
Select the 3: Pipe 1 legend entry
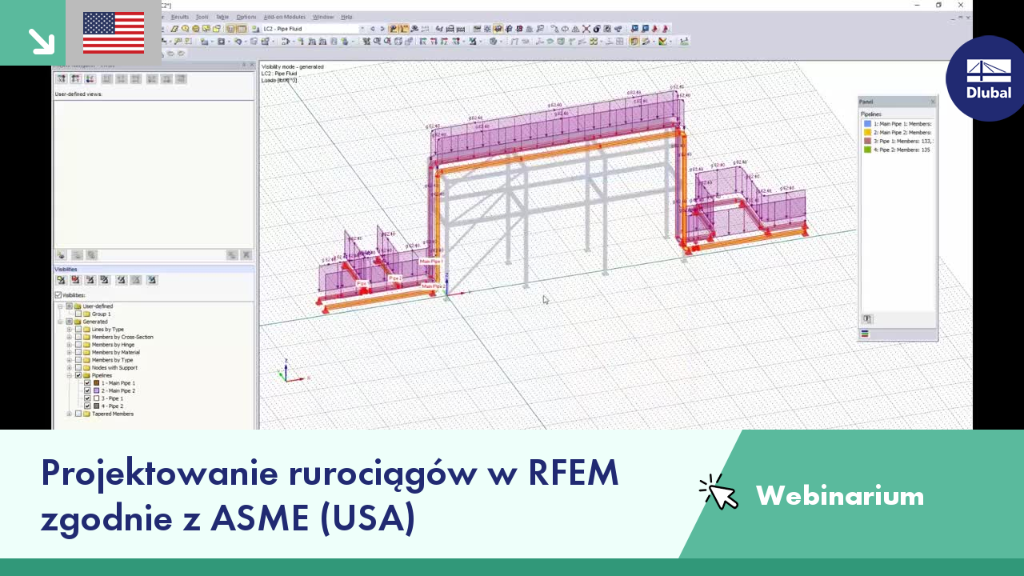[899, 141]
